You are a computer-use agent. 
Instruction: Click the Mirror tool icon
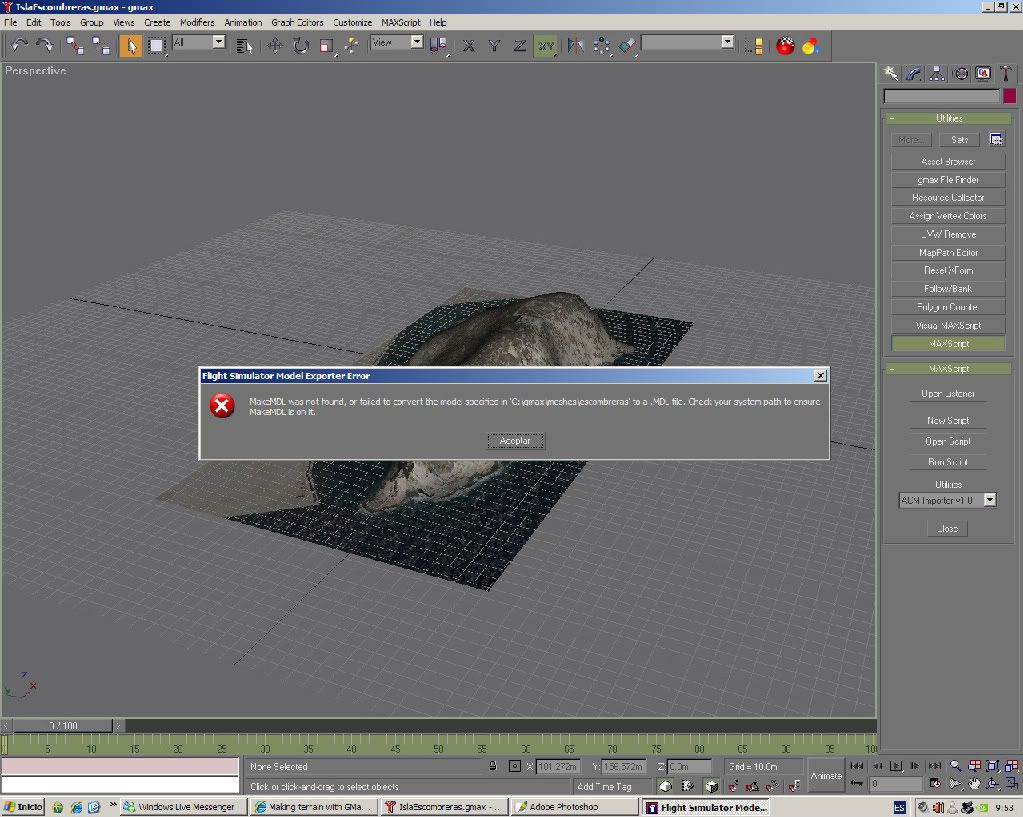[576, 45]
